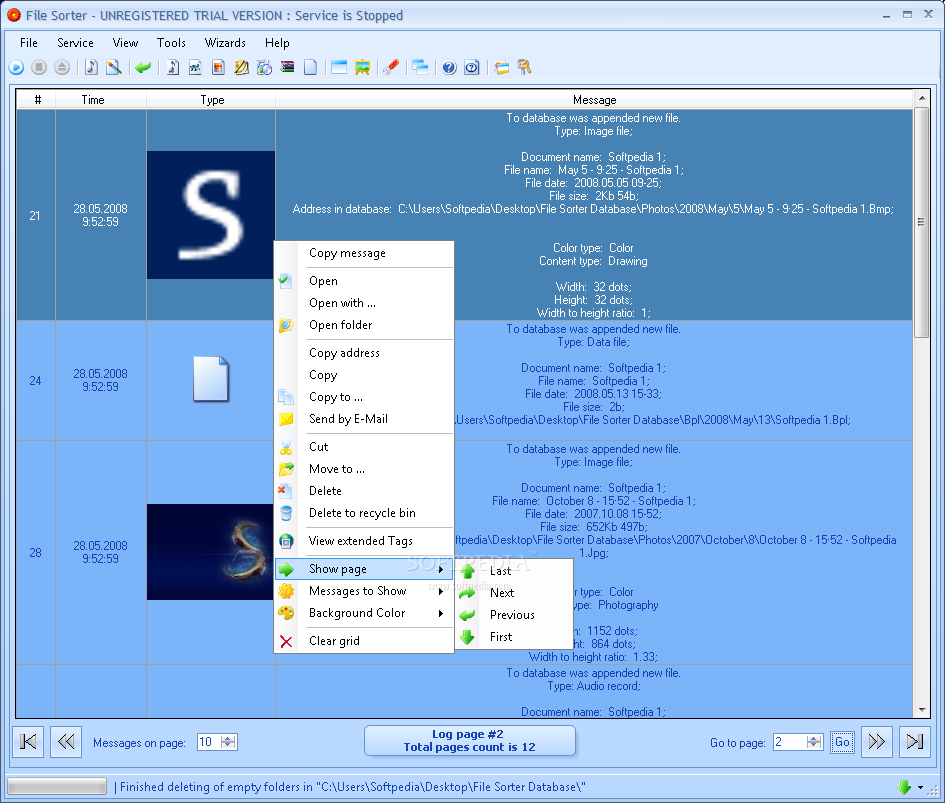Click the folder cards toolbar icon
Viewport: 945px width, 803px height.
[x=501, y=68]
